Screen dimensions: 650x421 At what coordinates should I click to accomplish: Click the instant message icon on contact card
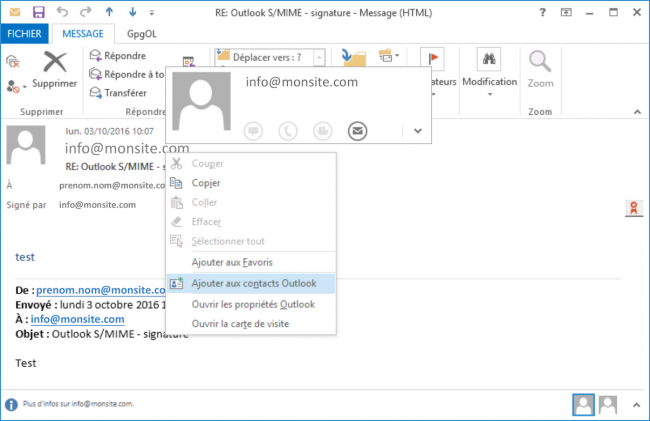click(253, 131)
